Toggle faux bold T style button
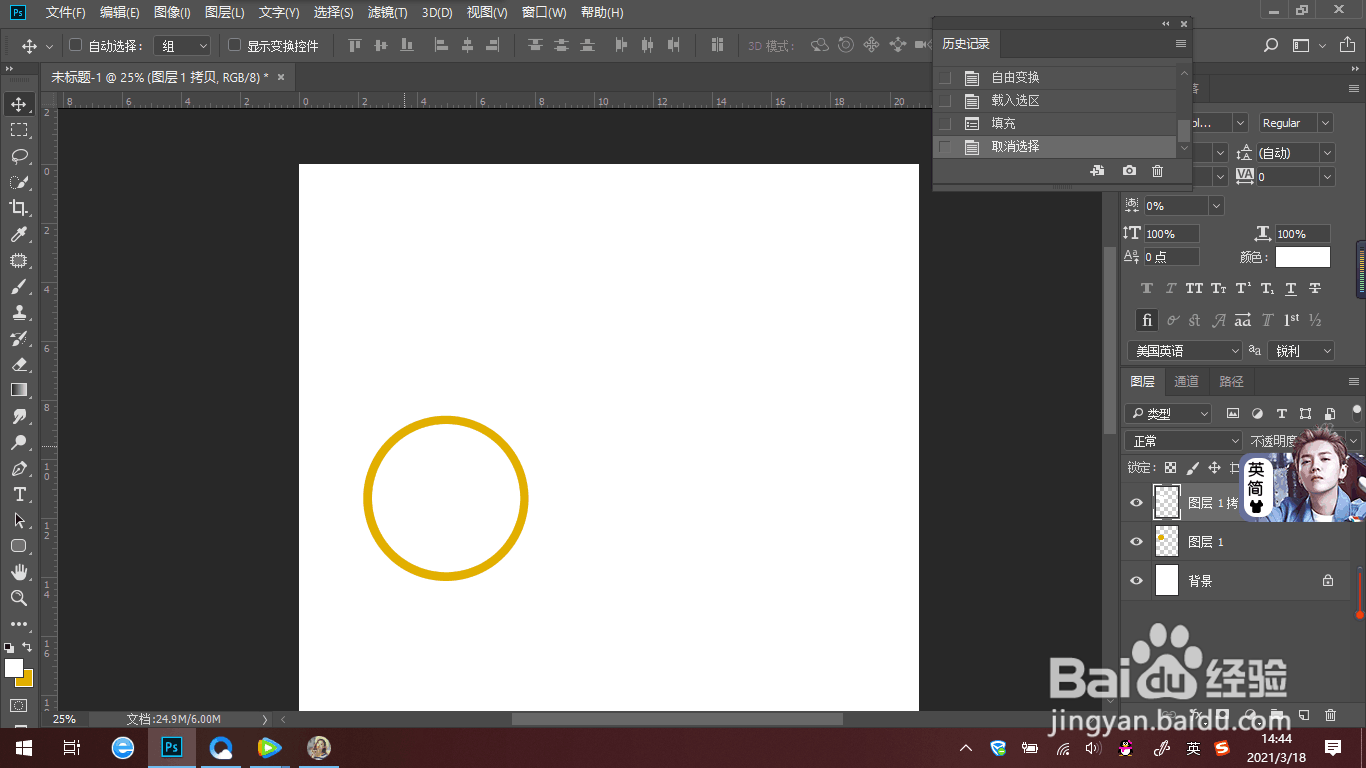 tap(1147, 289)
